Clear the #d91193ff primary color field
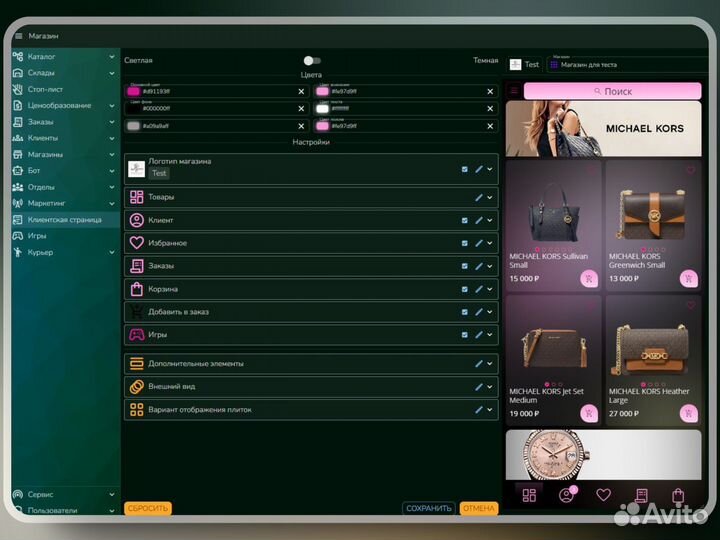Image resolution: width=720 pixels, height=540 pixels. [301, 91]
